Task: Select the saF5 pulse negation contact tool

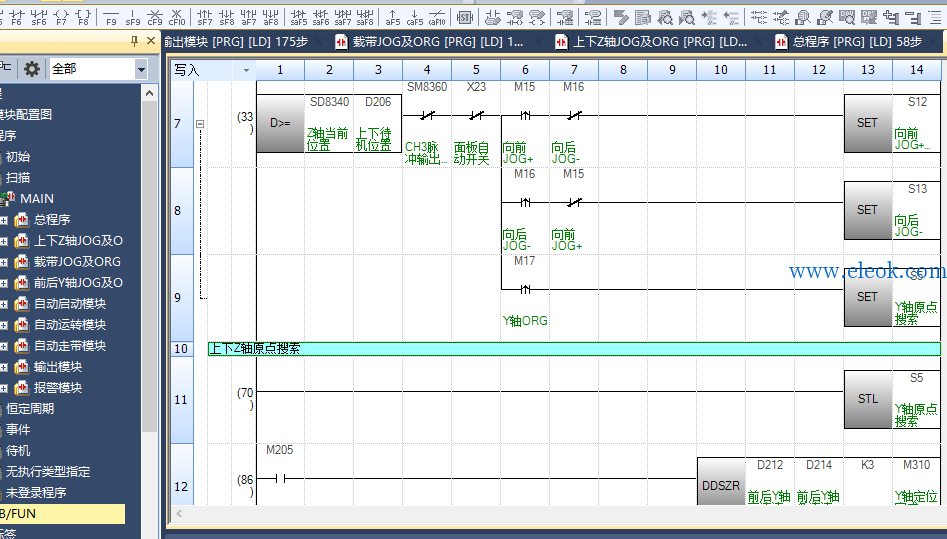Action: (x=298, y=17)
